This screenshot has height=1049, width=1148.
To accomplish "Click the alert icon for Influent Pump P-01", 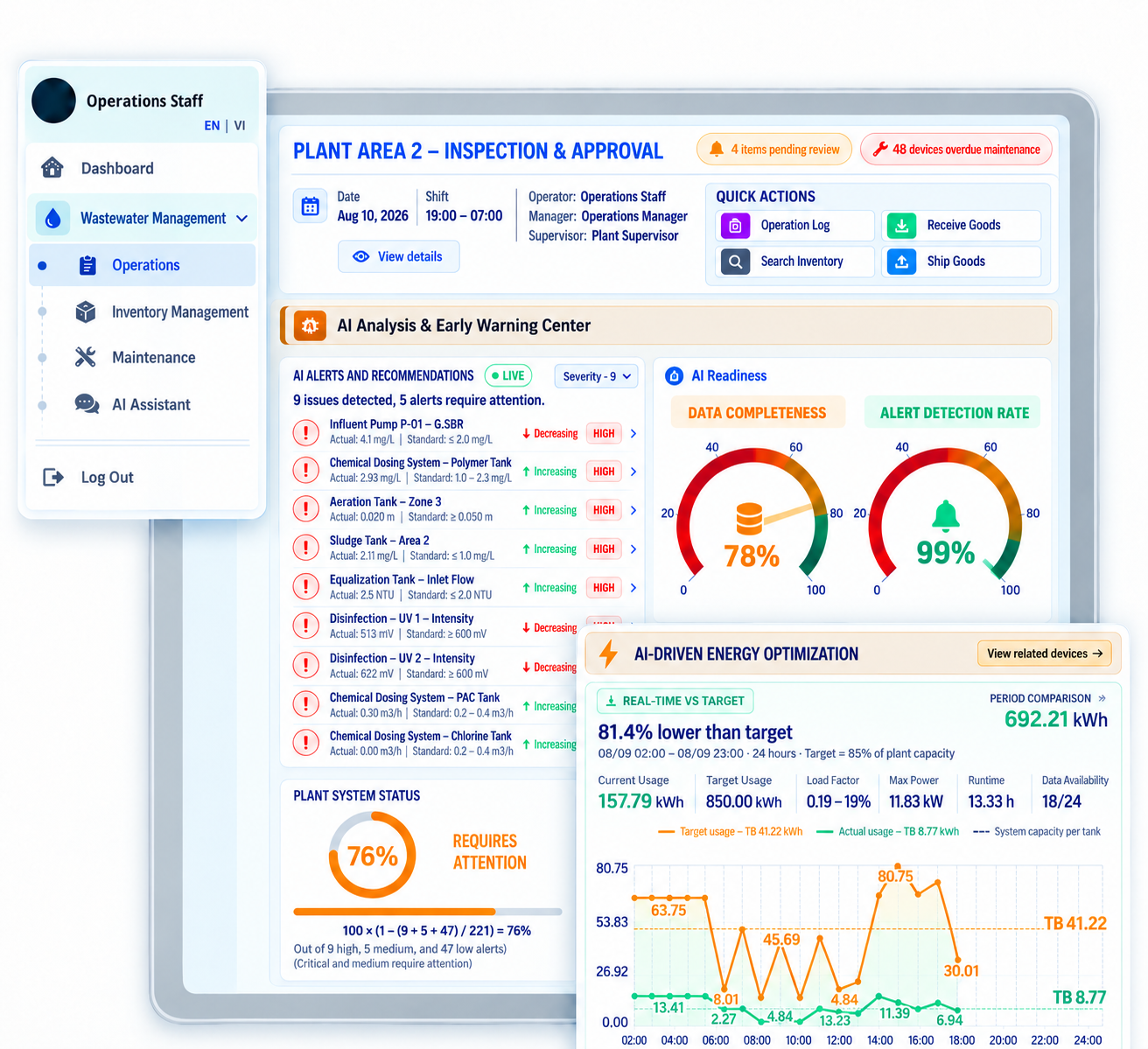I will pos(305,432).
